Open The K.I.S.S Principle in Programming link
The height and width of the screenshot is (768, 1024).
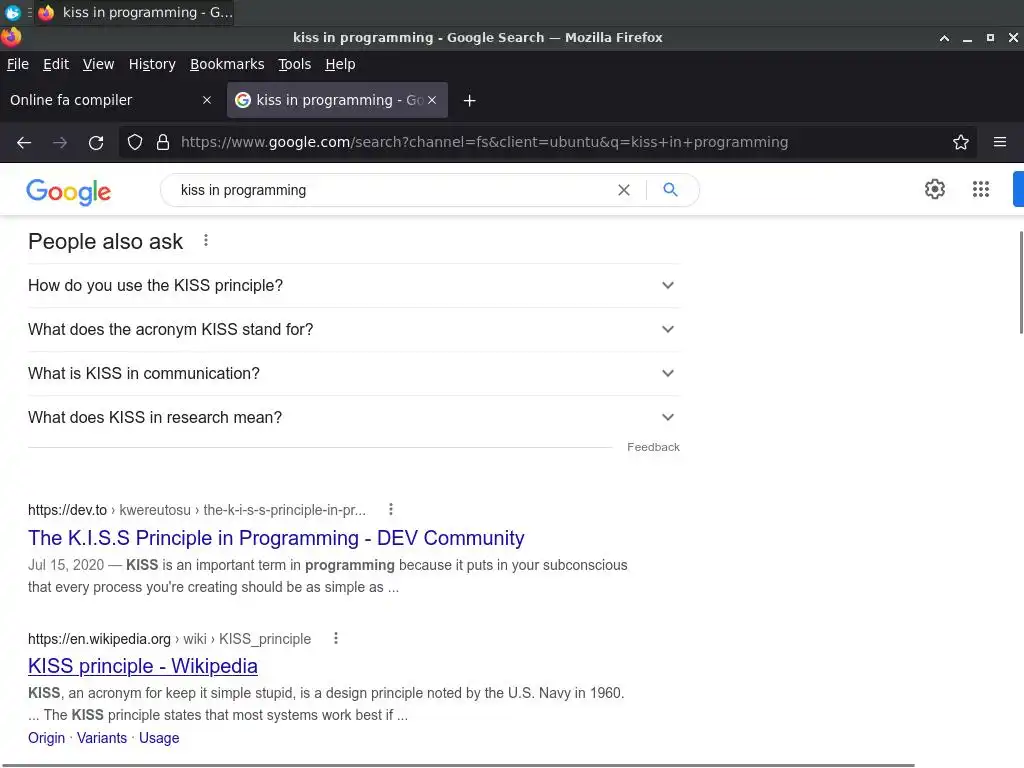pos(276,537)
